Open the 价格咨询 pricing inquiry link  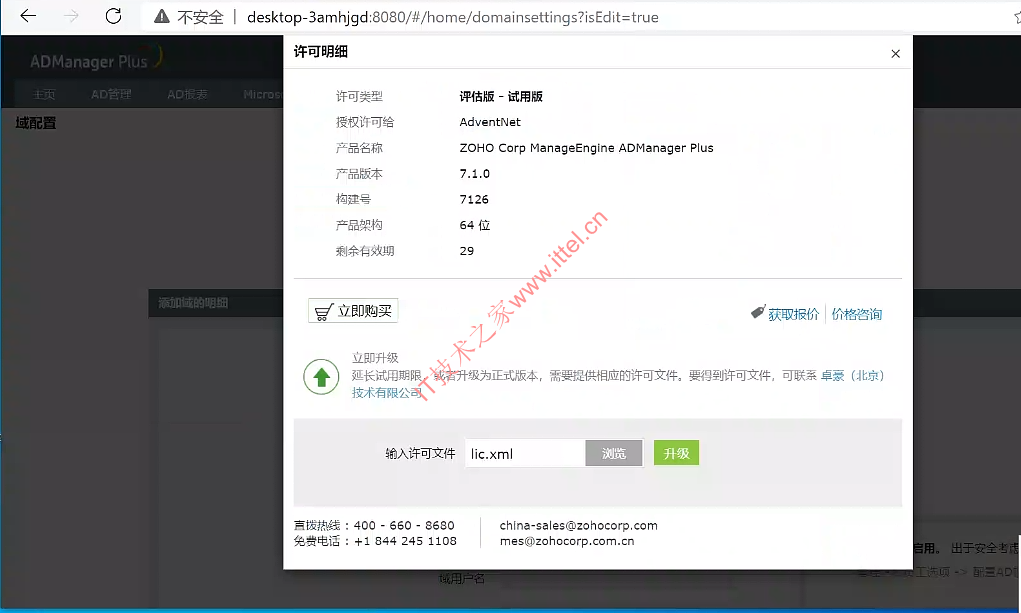pos(856,315)
